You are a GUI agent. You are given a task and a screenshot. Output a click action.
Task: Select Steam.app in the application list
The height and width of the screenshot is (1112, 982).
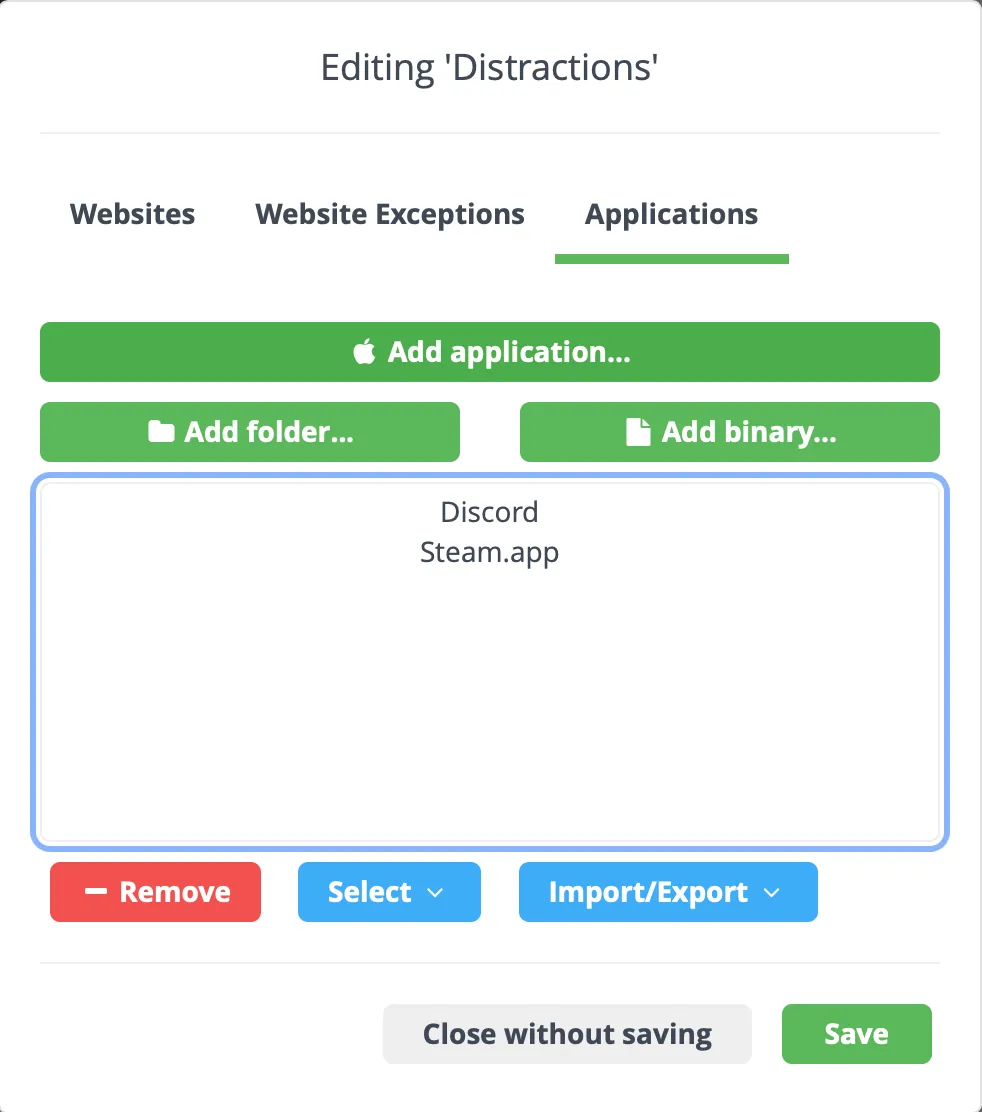(489, 551)
